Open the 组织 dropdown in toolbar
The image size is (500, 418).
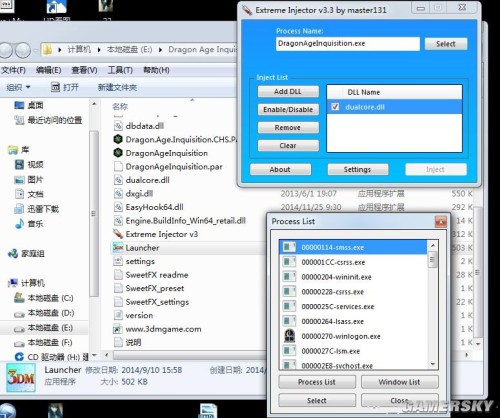pos(18,87)
